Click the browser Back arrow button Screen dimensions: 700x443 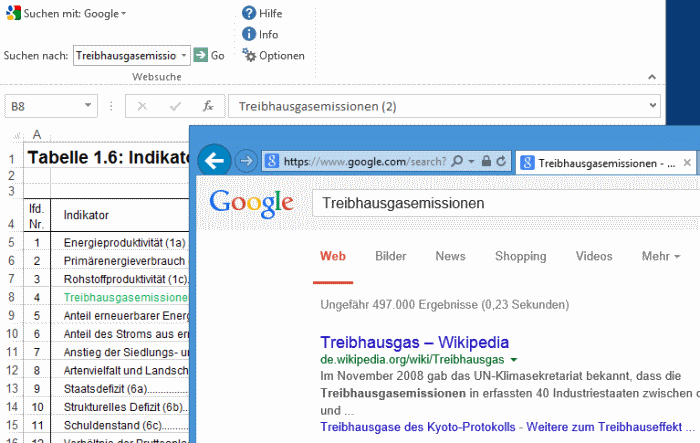pyautogui.click(x=214, y=160)
